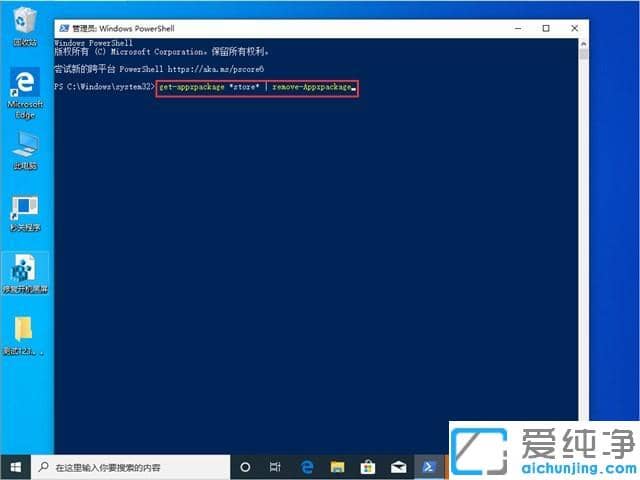Viewport: 640px width, 480px height.
Task: Switch to PowerShell taskbar button
Action: (429, 467)
